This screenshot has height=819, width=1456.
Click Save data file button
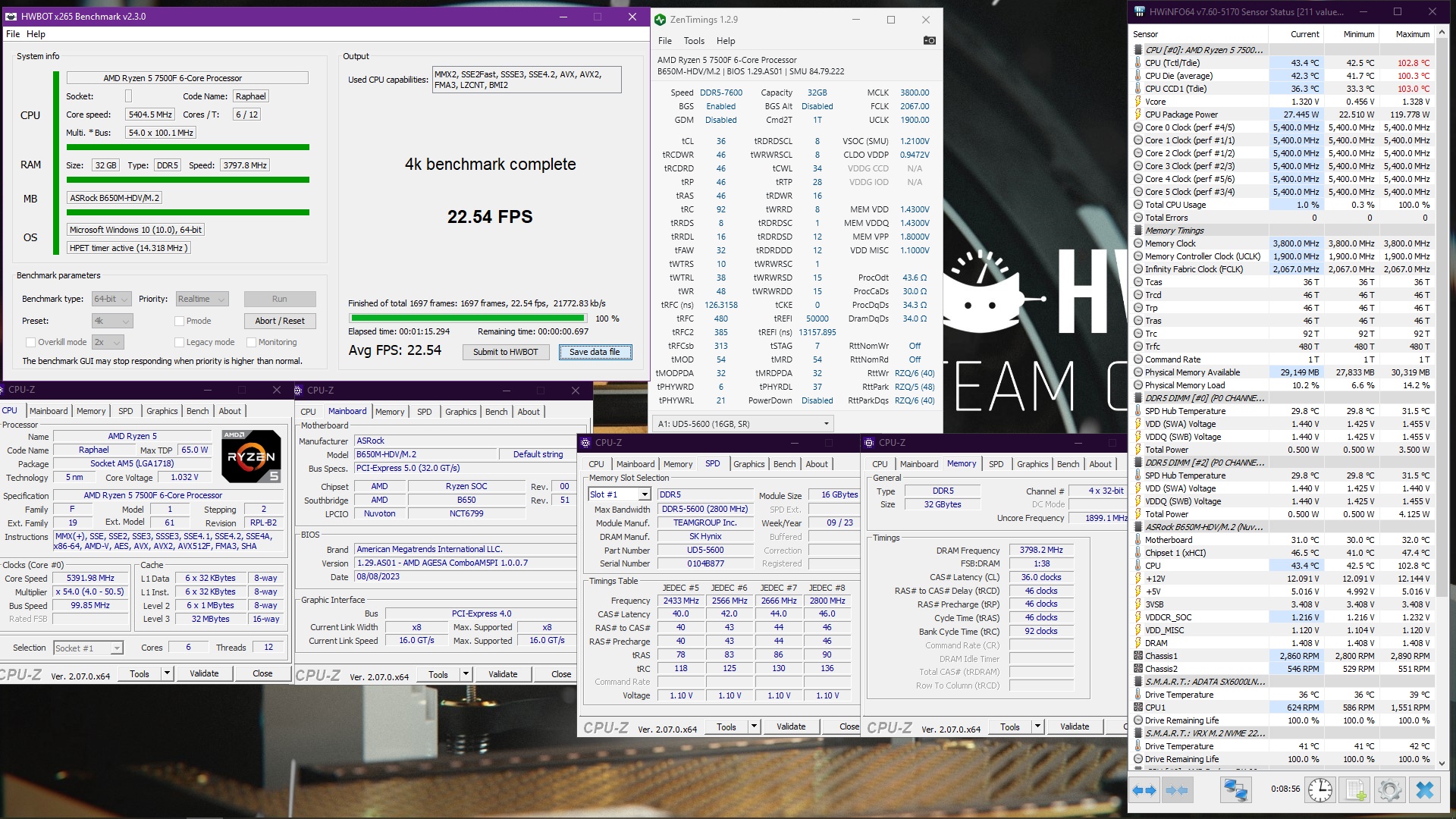595,353
